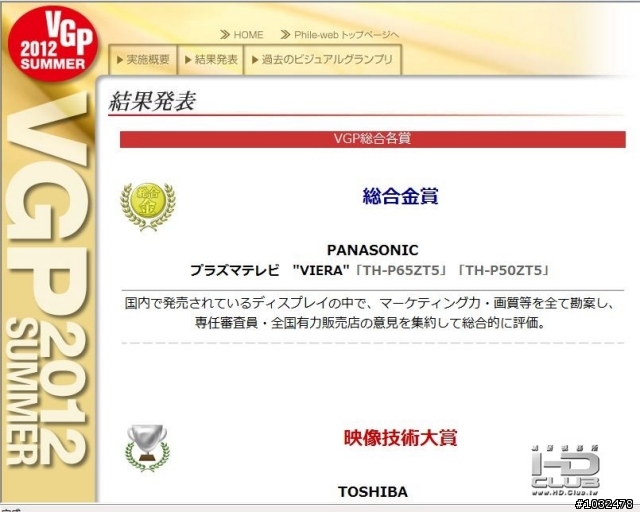The height and width of the screenshot is (512, 640).
Task: Open the TH-P65ZT5 model link
Action: pyautogui.click(x=401, y=270)
